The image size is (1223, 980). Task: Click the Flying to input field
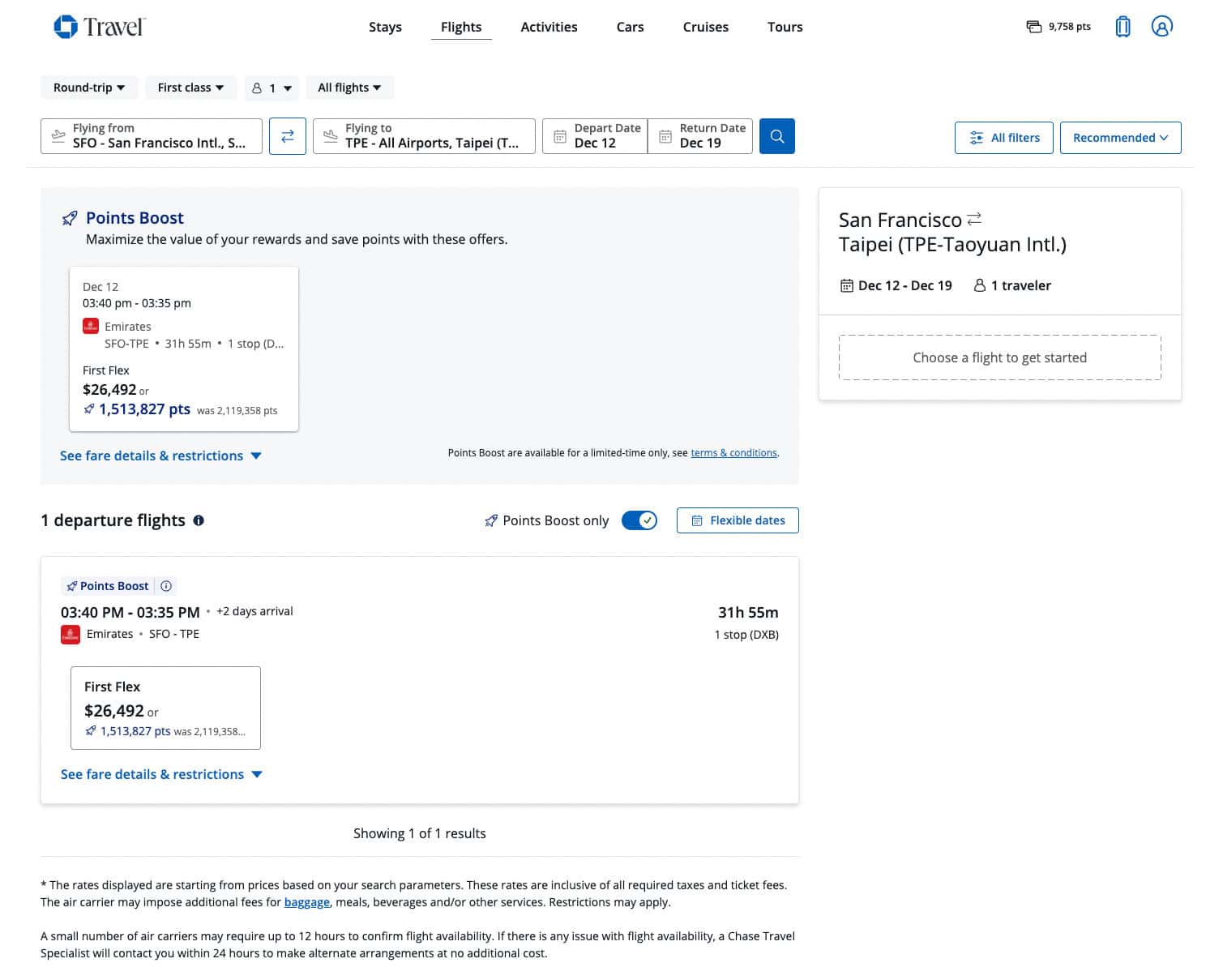(x=424, y=136)
